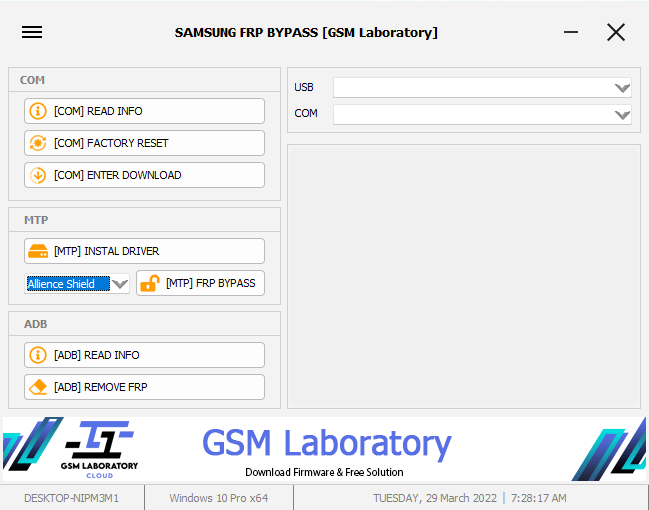This screenshot has height=510, width=649.
Task: Click the GSM Laboratory Cloud logo
Action: [99, 450]
